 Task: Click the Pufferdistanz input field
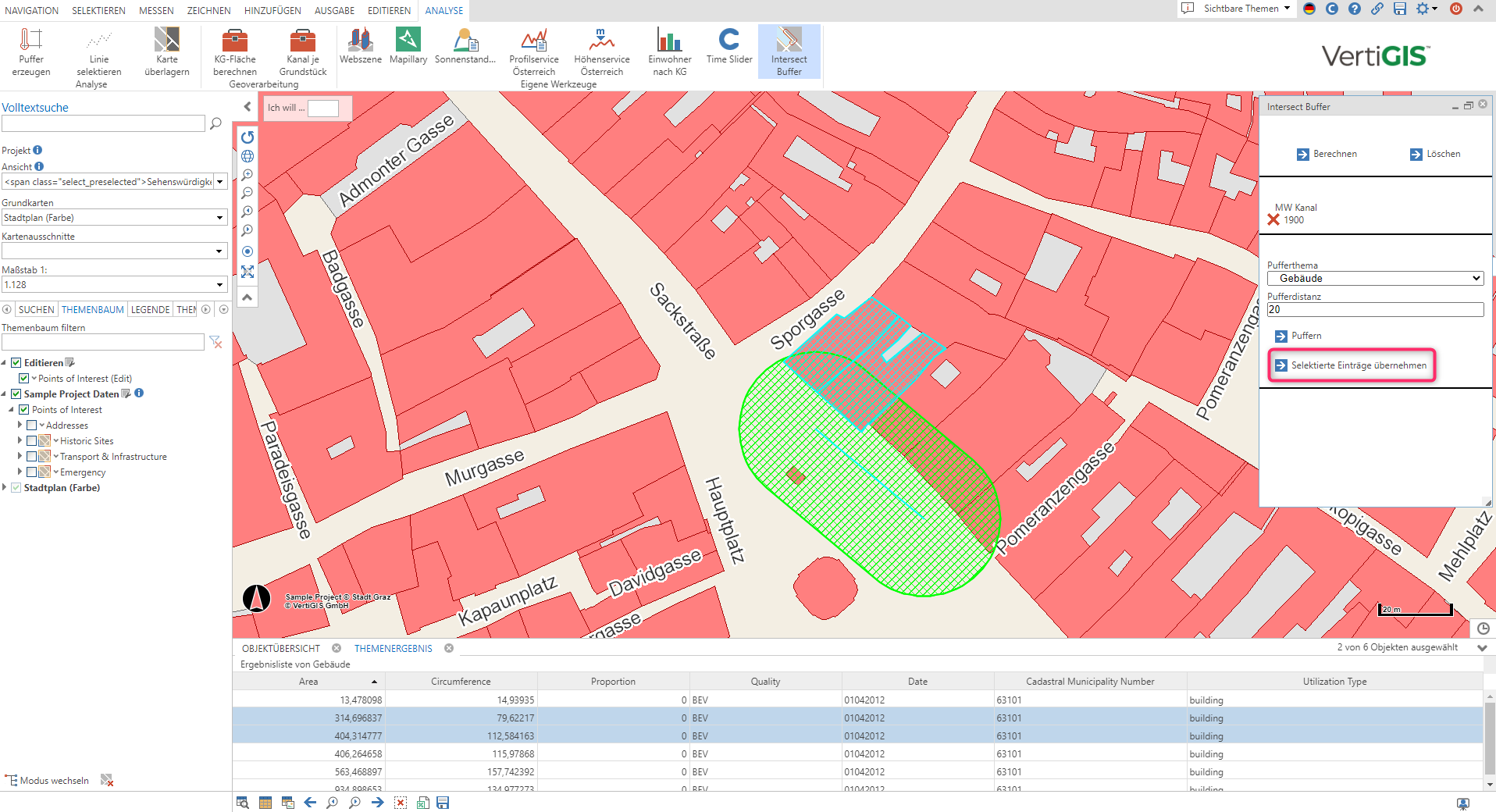pos(1374,310)
